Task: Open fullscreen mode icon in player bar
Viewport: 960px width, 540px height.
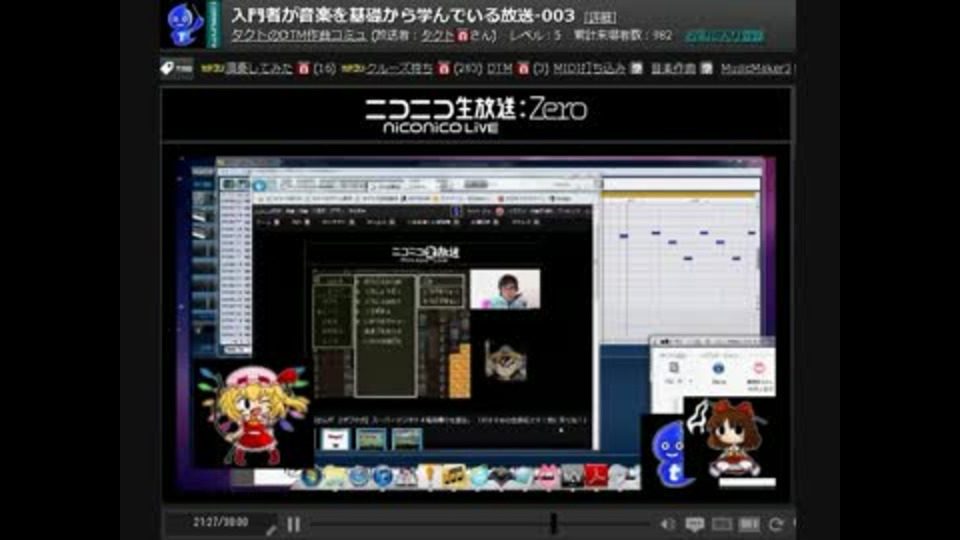Action: point(749,524)
